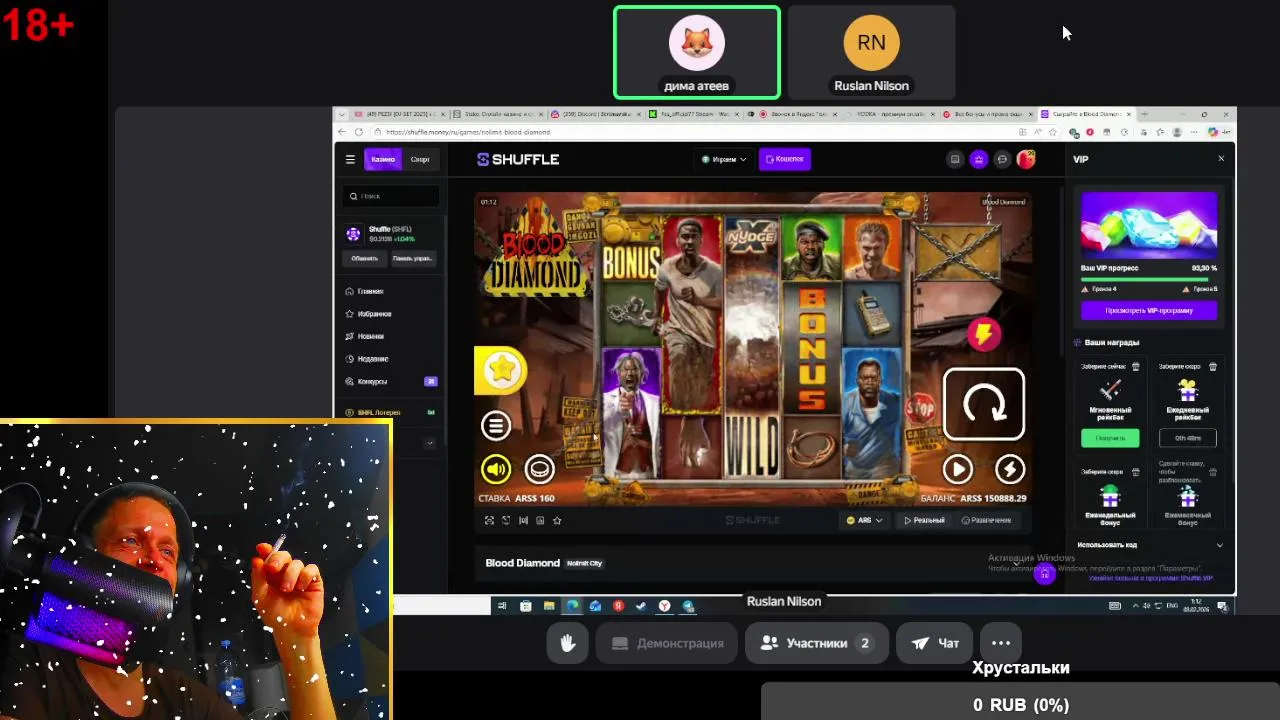
Task: Mute the slot game sound
Action: (x=496, y=469)
